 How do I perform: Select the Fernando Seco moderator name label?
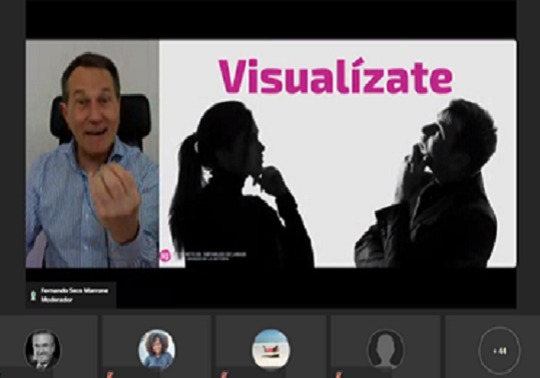74,295
